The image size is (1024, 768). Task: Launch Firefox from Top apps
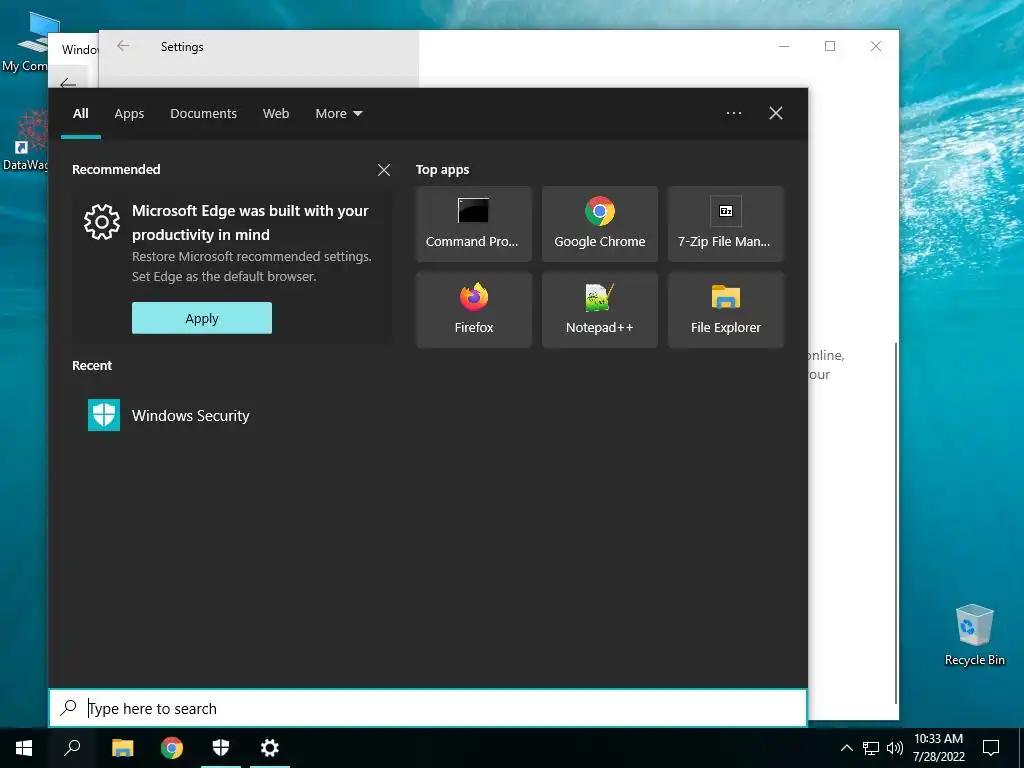click(473, 310)
